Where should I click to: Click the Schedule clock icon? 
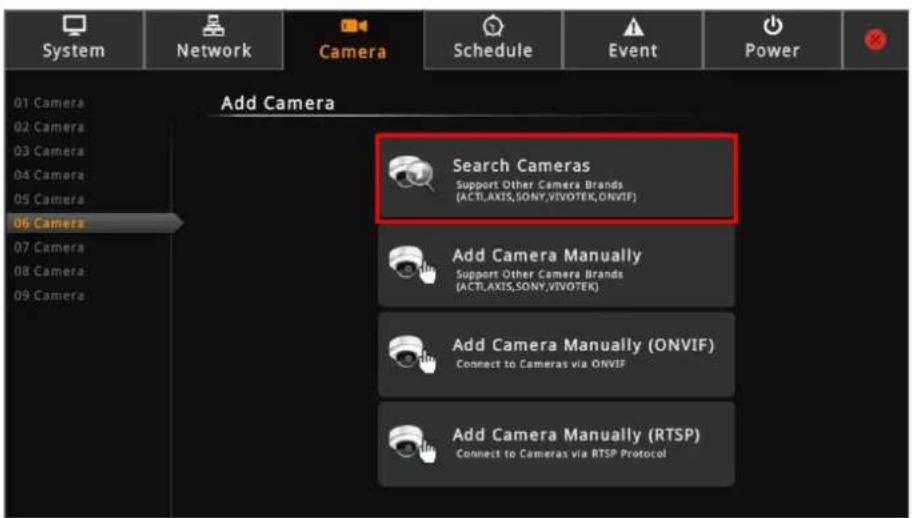coord(493,26)
